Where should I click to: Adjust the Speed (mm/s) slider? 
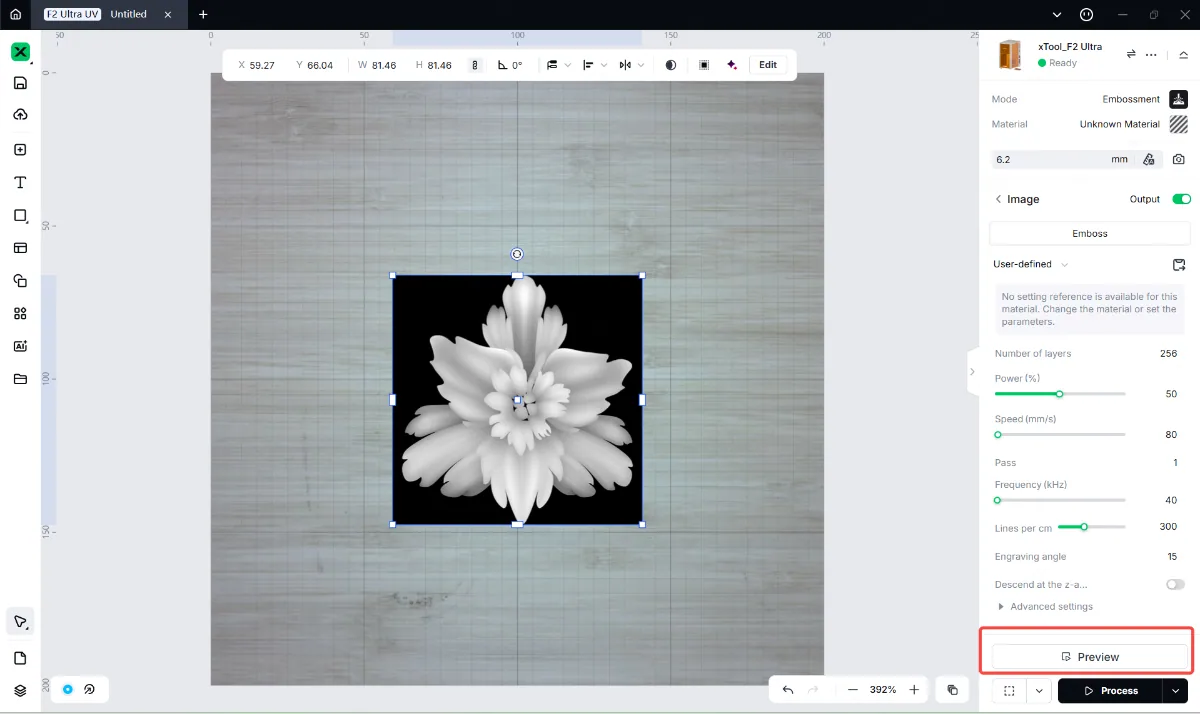[1060, 435]
